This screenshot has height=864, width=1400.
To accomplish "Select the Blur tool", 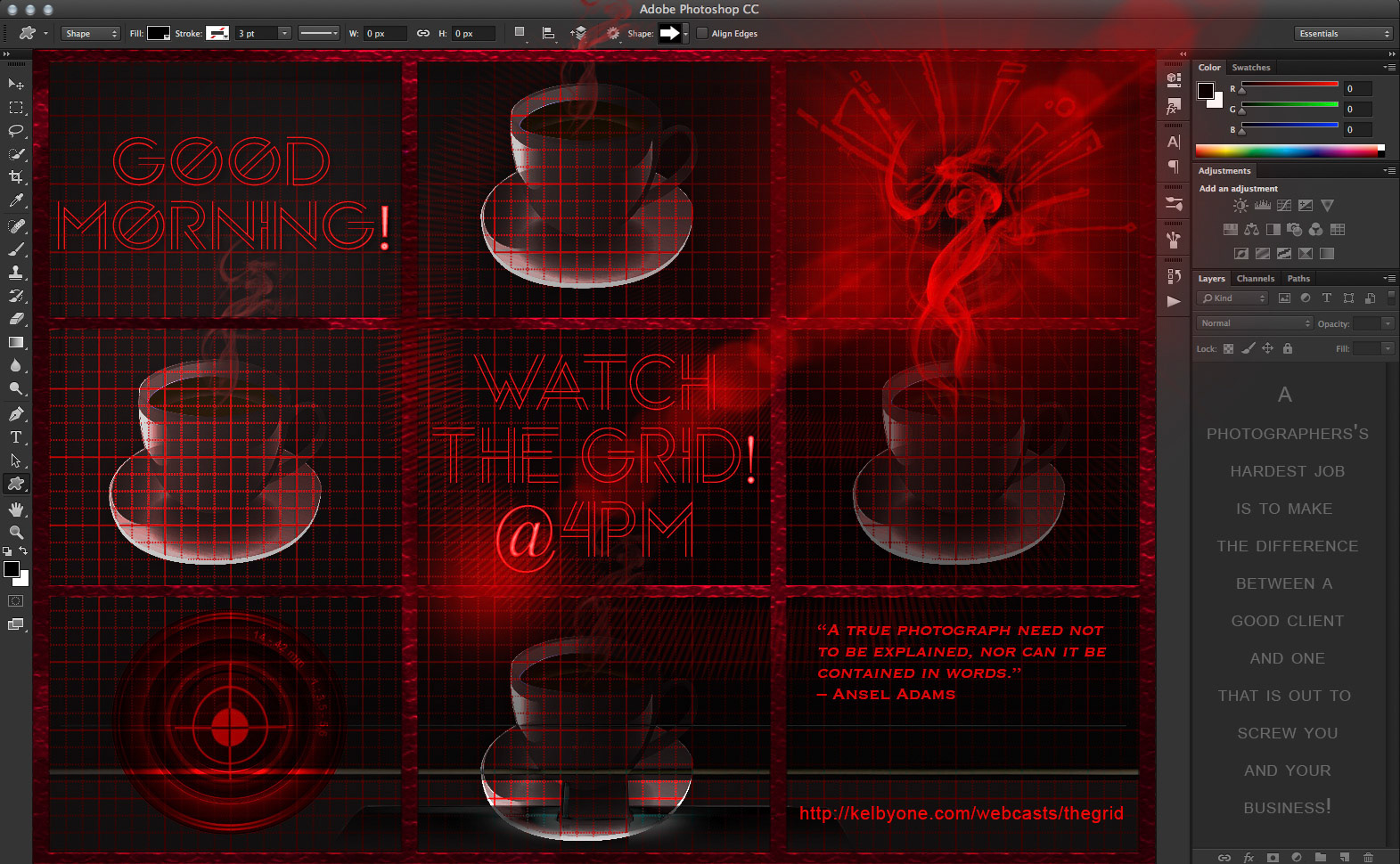I will click(x=16, y=365).
